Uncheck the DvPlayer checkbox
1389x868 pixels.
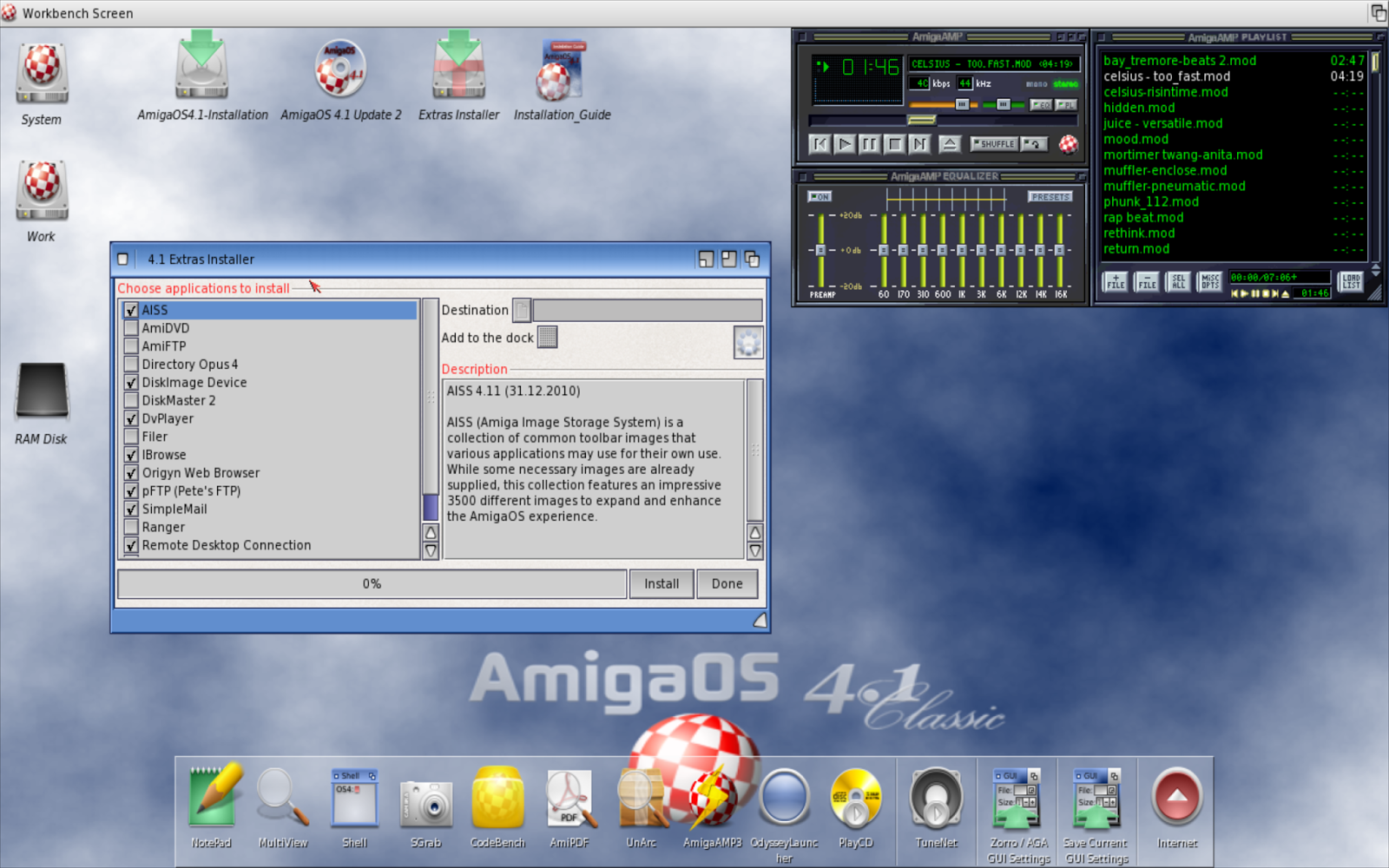[131, 418]
